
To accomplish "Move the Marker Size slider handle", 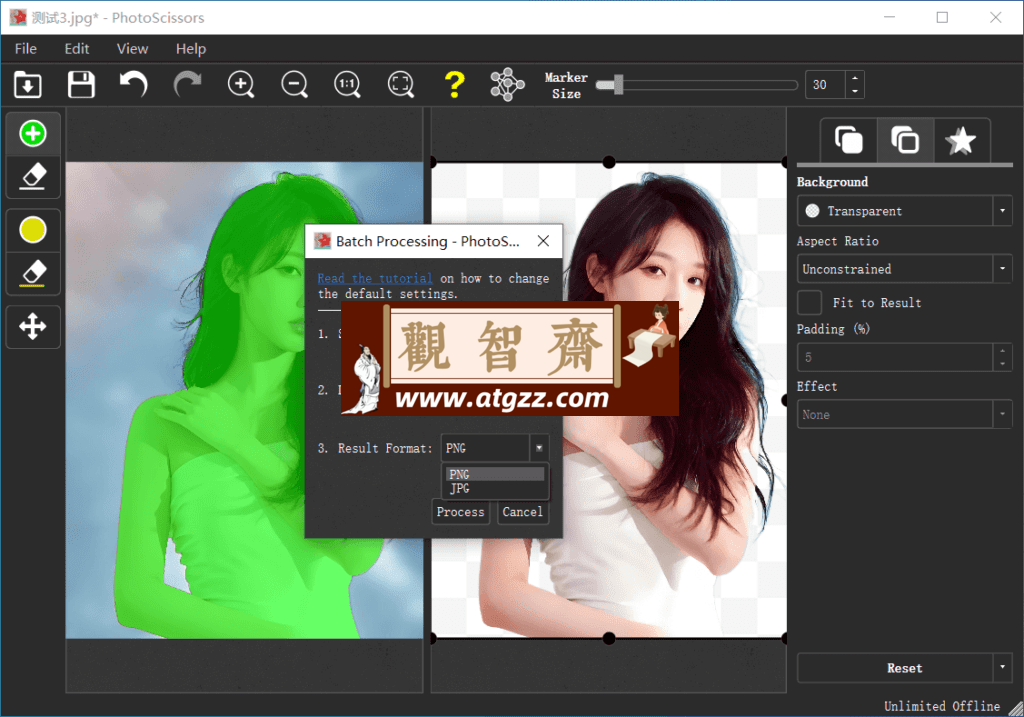I will [x=618, y=84].
